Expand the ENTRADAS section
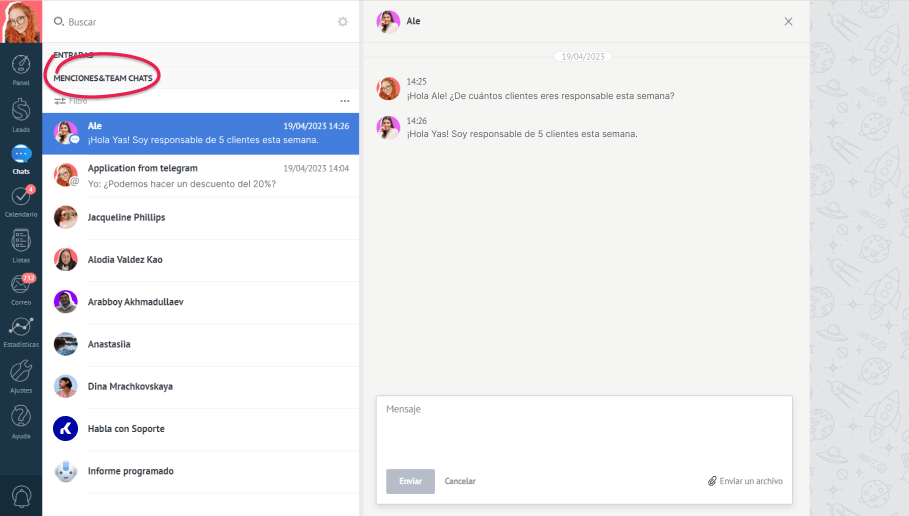The height and width of the screenshot is (516, 909). 73,55
